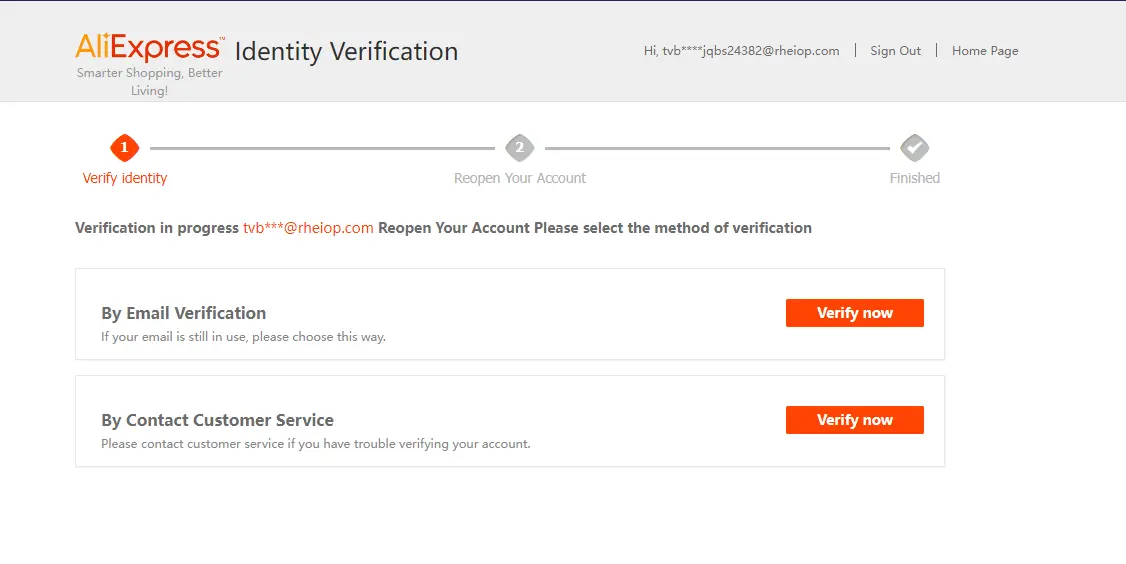Click the AliExpress logo
This screenshot has width=1126, height=564.
coord(150,47)
